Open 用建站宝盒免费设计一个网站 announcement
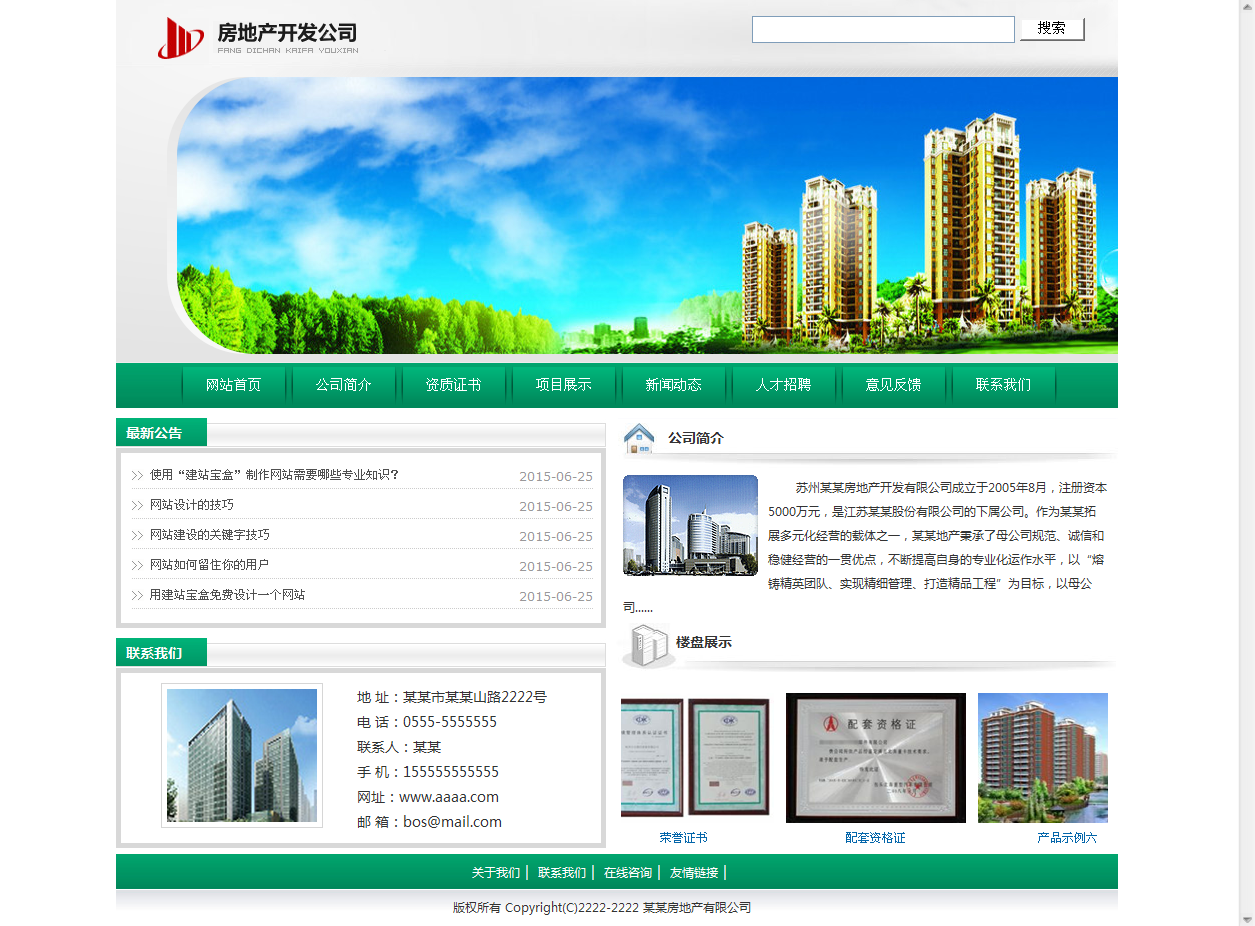The image size is (1255, 926). click(227, 595)
